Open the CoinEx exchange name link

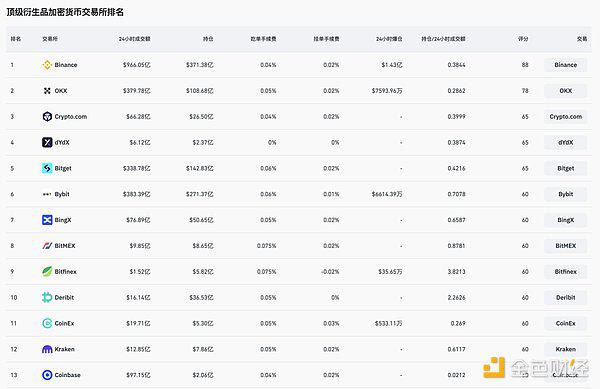click(64, 323)
